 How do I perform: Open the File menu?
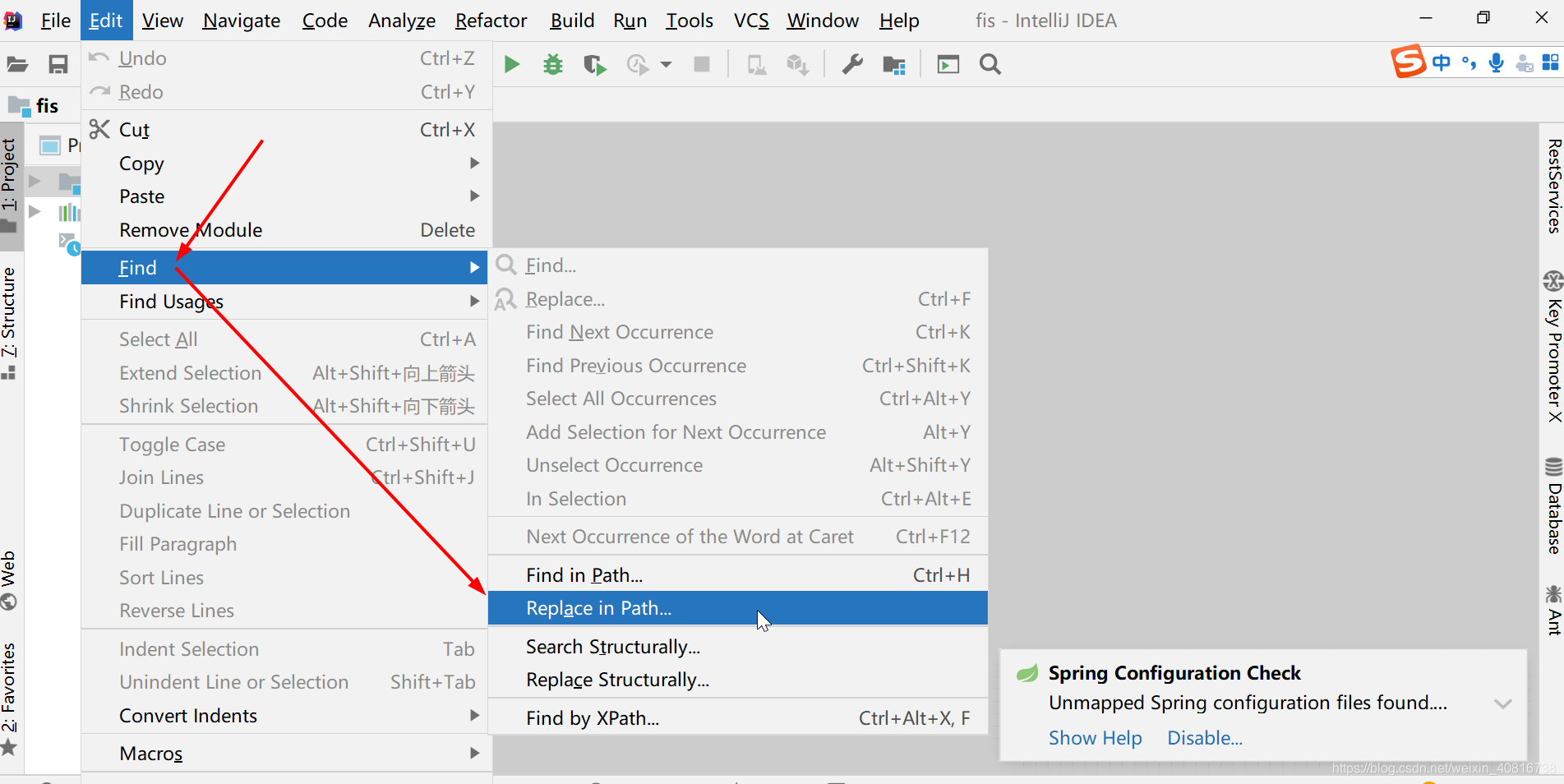pyautogui.click(x=55, y=21)
